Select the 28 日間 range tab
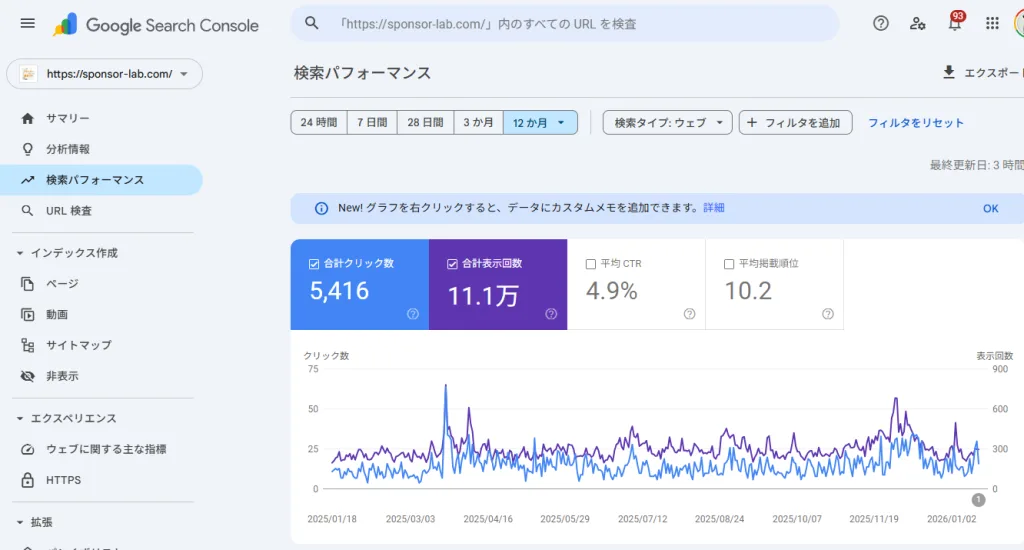The height and width of the screenshot is (550, 1024). point(425,122)
